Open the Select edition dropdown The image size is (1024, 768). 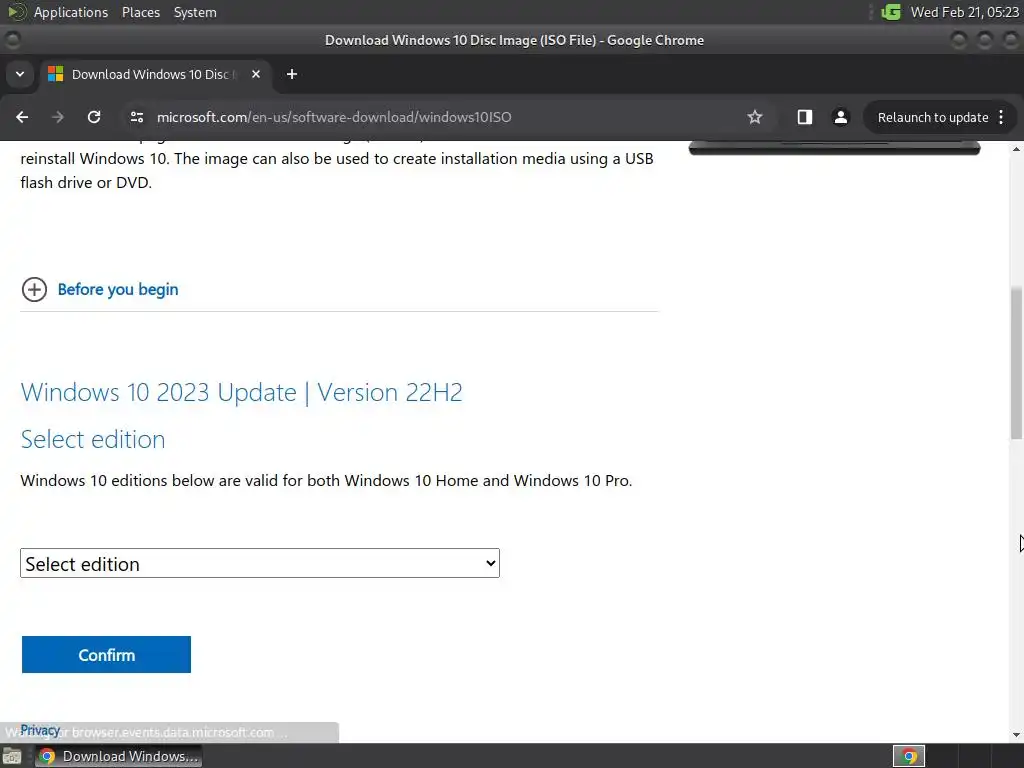260,563
